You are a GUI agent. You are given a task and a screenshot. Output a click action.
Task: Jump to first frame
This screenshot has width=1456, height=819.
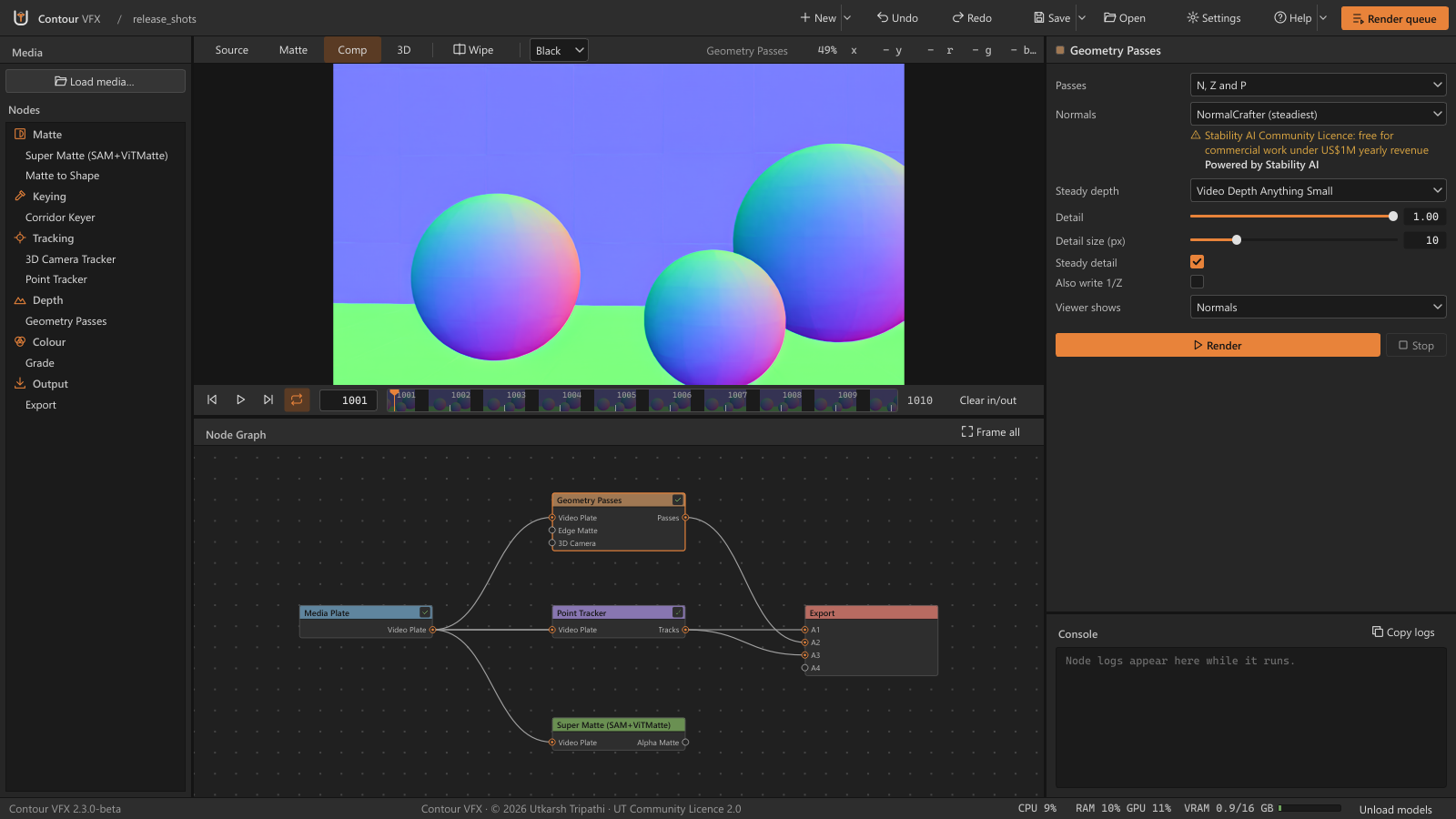click(x=212, y=399)
